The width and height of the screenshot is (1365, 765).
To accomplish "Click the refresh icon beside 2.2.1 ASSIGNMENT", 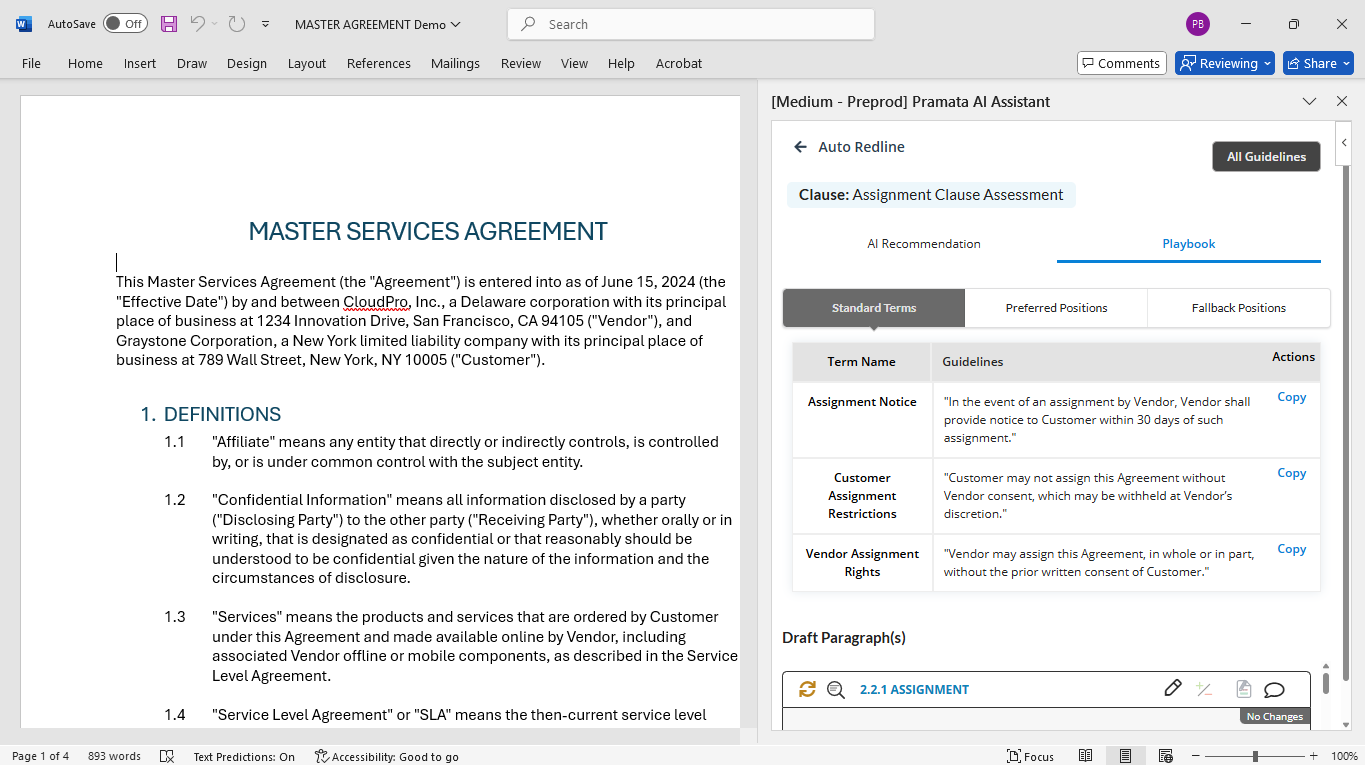I will pos(807,689).
